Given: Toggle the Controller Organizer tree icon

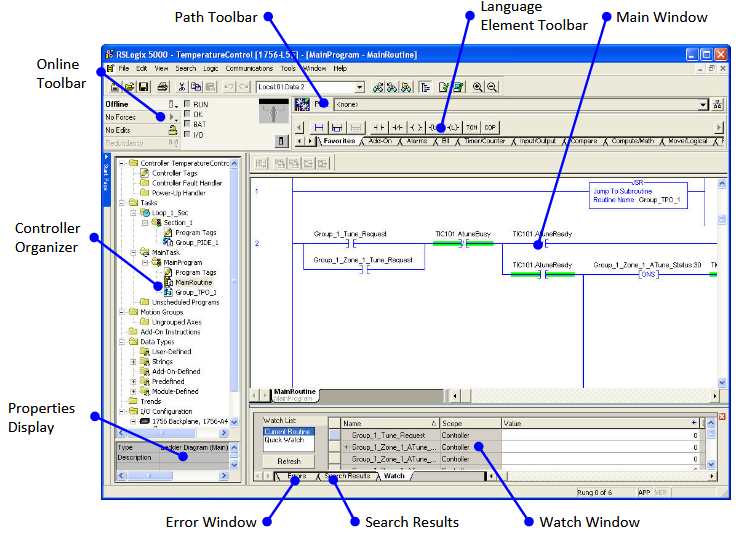Looking at the screenshot, I should click(425, 87).
